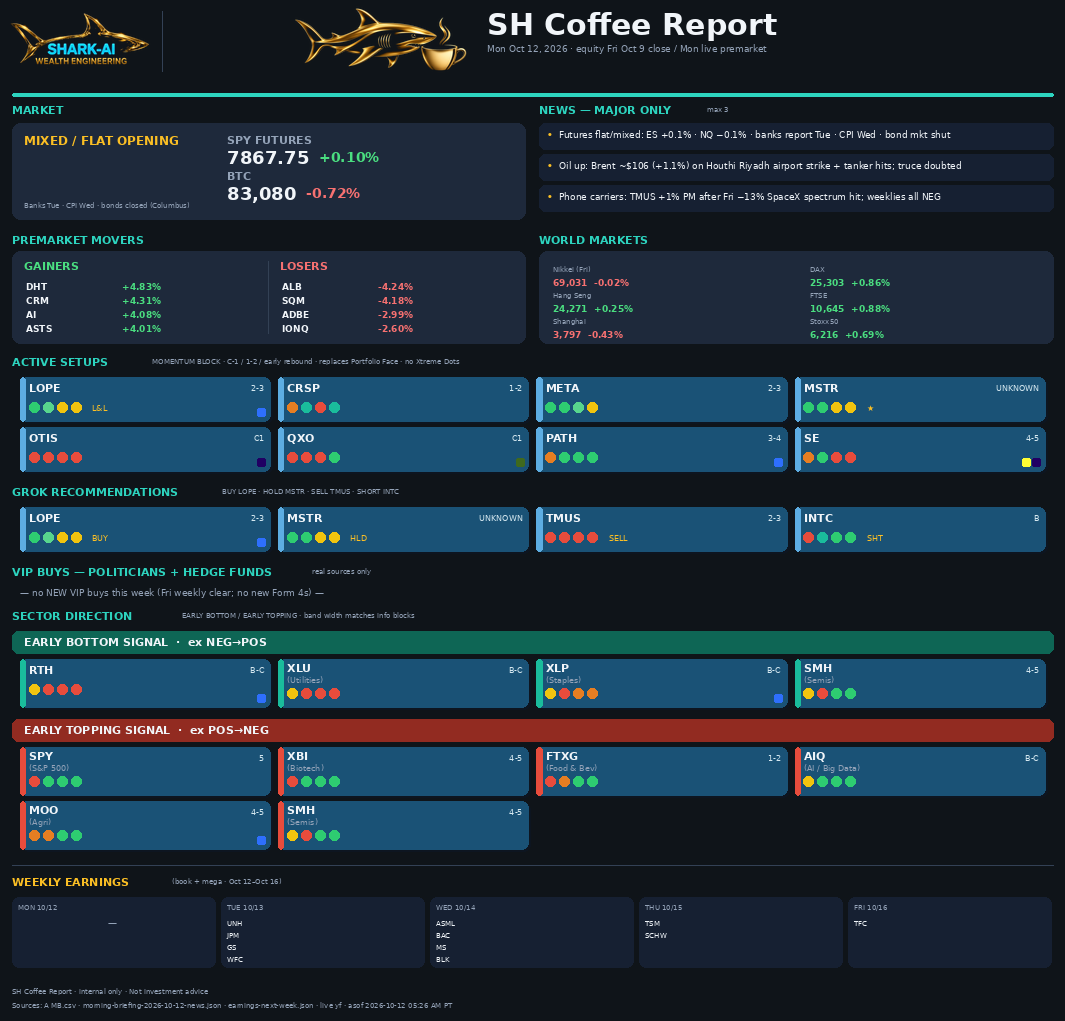Click the L&L label on the LOPE card

click(99, 408)
